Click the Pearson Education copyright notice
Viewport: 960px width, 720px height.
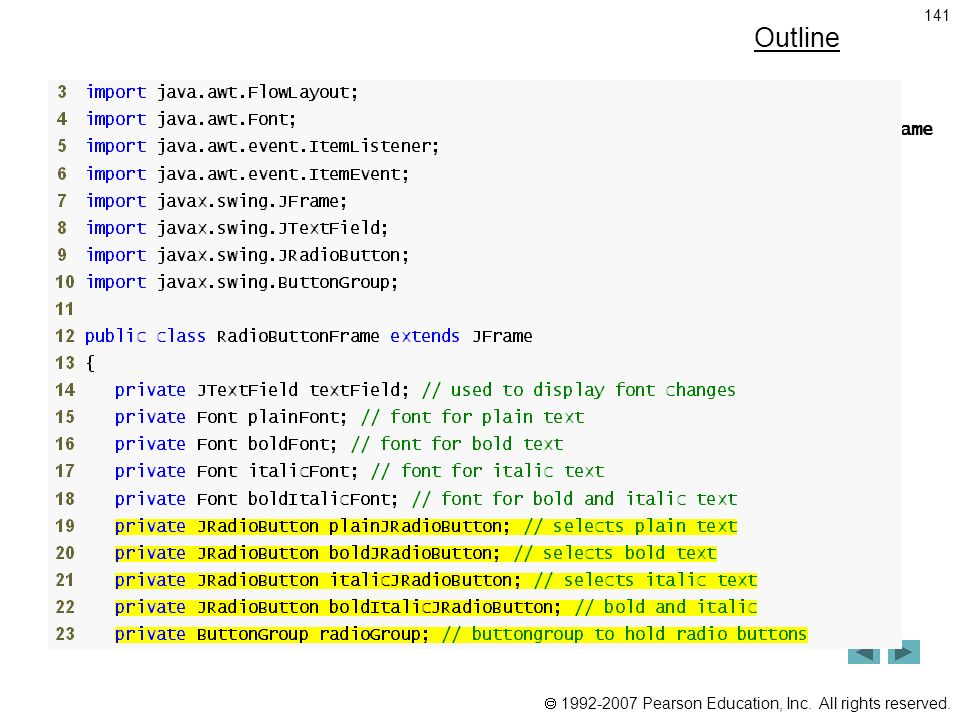(x=747, y=703)
